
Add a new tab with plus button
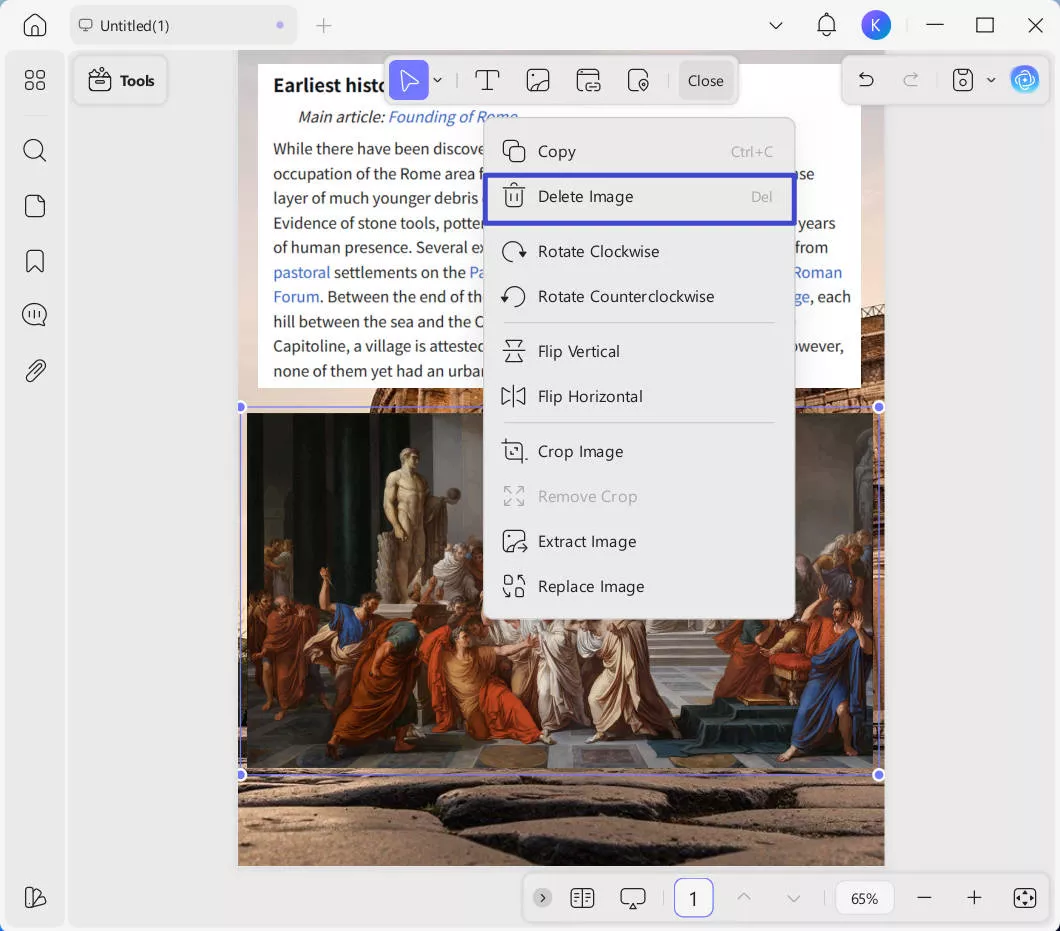click(x=324, y=26)
